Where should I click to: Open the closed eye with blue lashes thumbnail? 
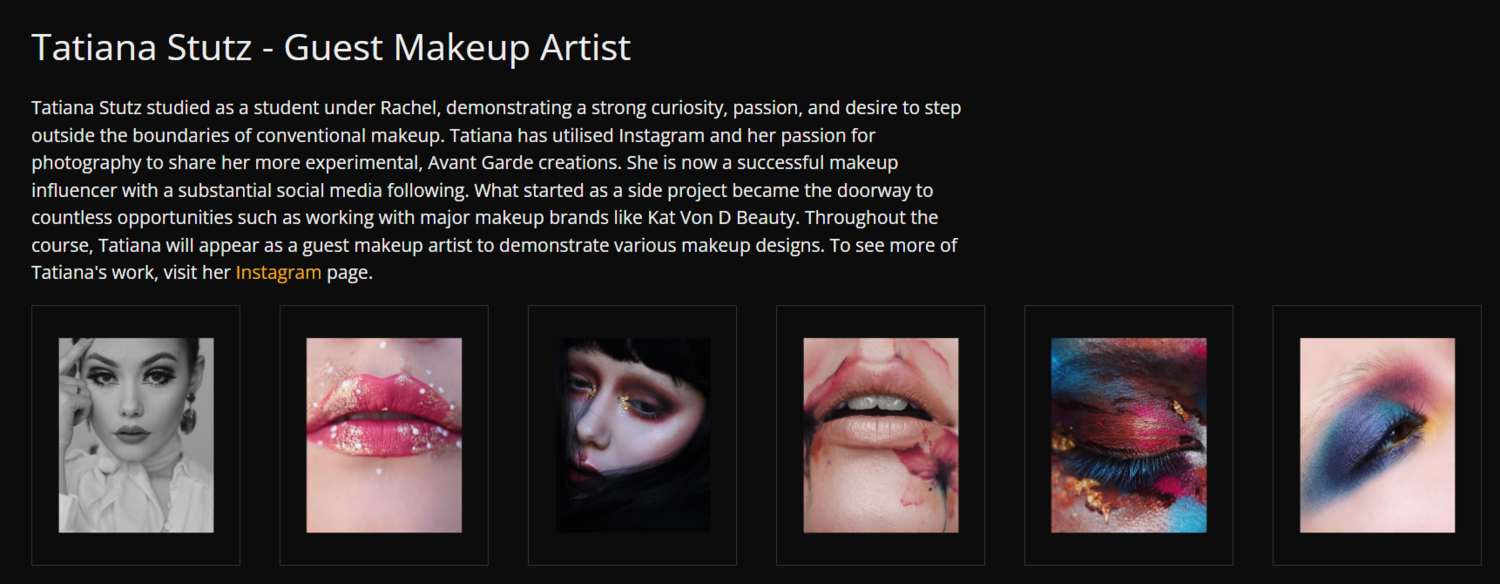[1128, 435]
